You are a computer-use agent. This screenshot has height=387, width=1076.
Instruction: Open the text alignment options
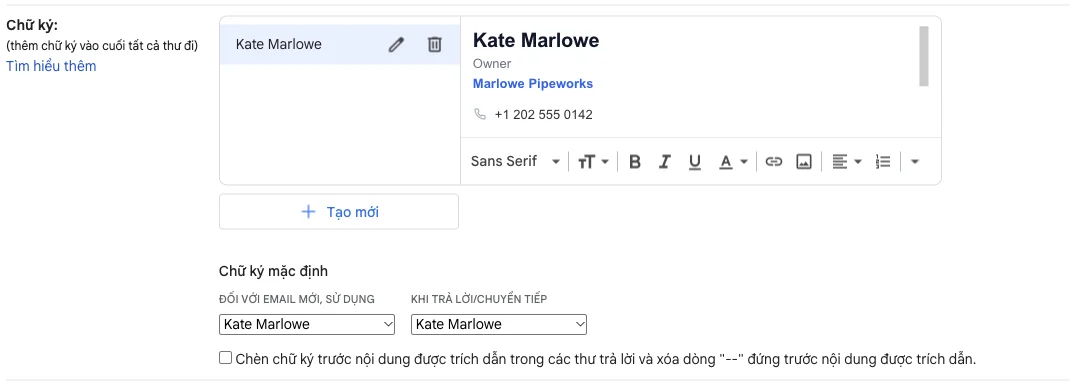[846, 162]
